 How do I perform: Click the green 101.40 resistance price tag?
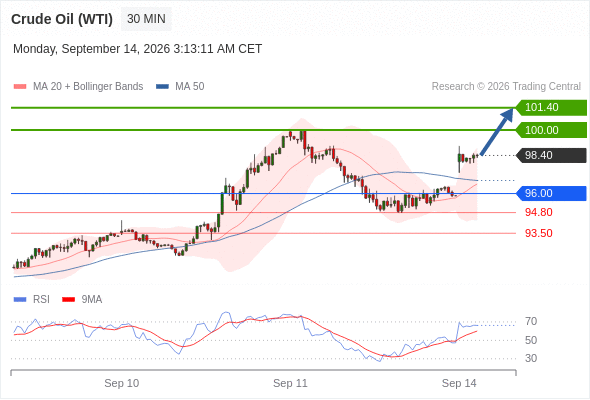(x=551, y=108)
